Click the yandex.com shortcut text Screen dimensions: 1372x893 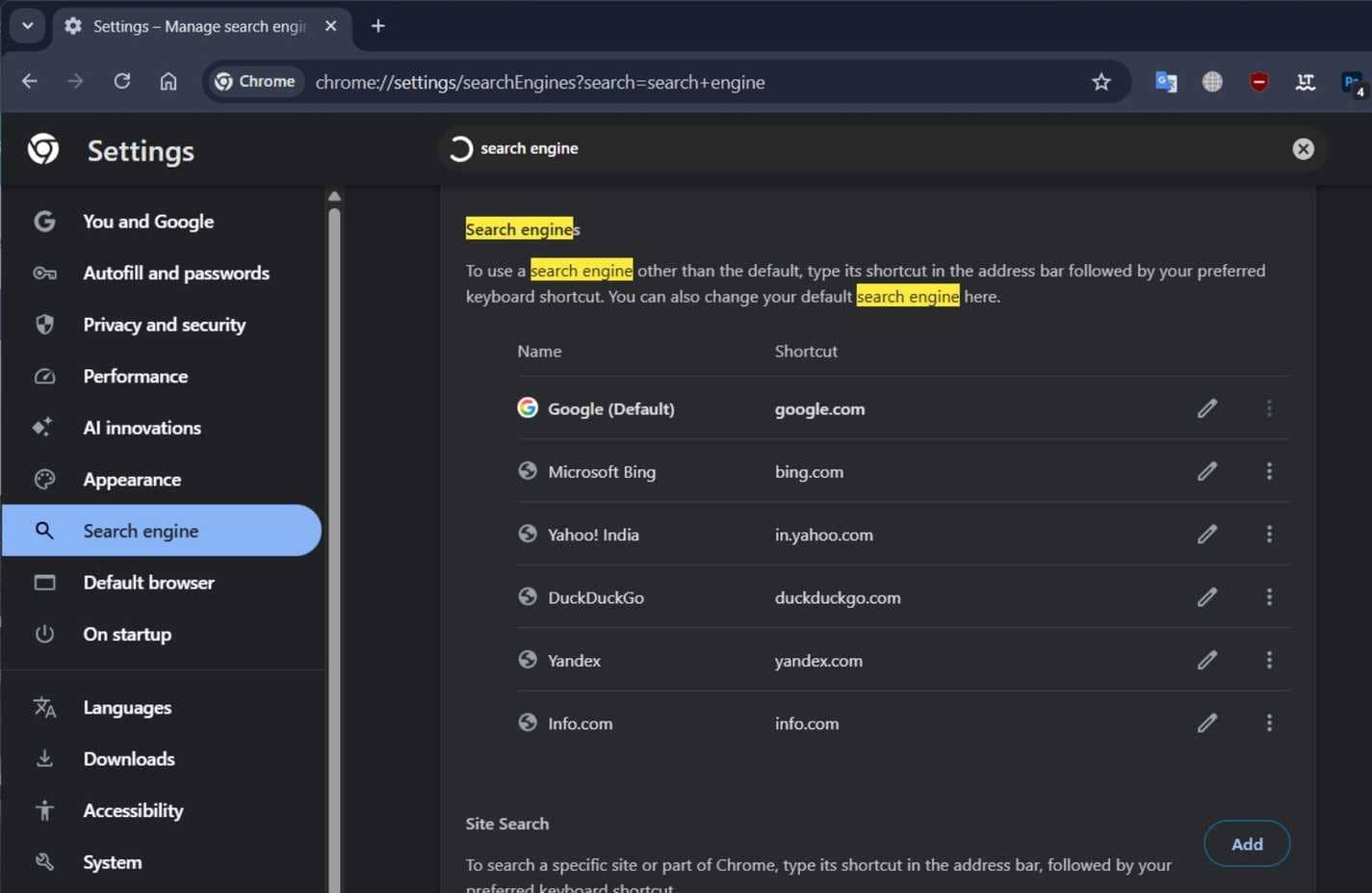(818, 661)
